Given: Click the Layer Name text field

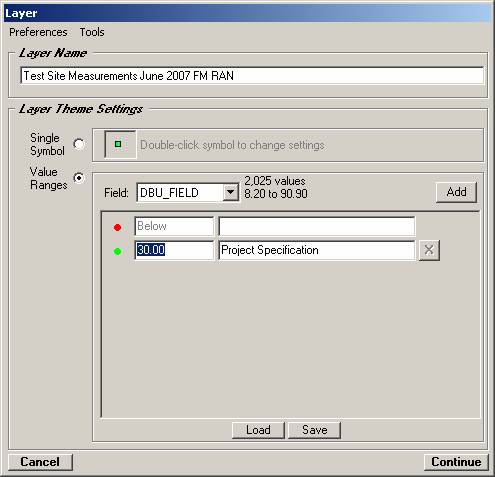Looking at the screenshot, I should 252,76.
